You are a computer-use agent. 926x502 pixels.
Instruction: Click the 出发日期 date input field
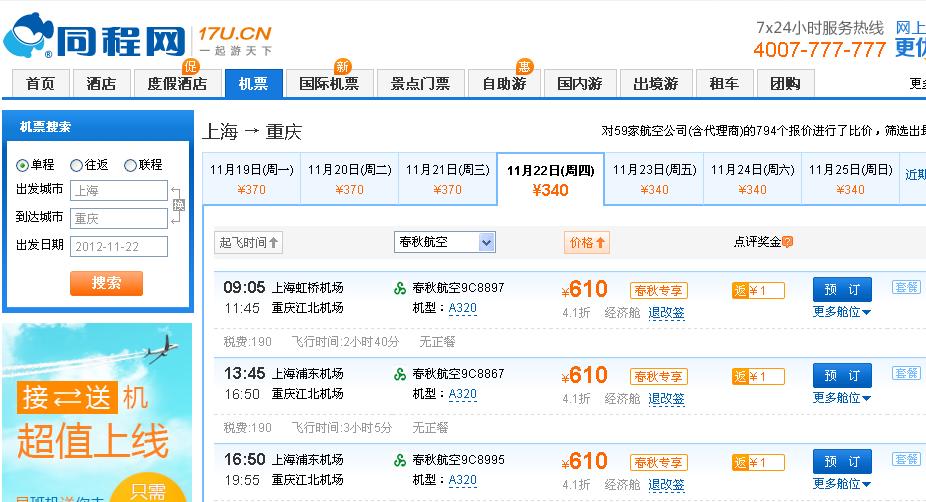118,246
